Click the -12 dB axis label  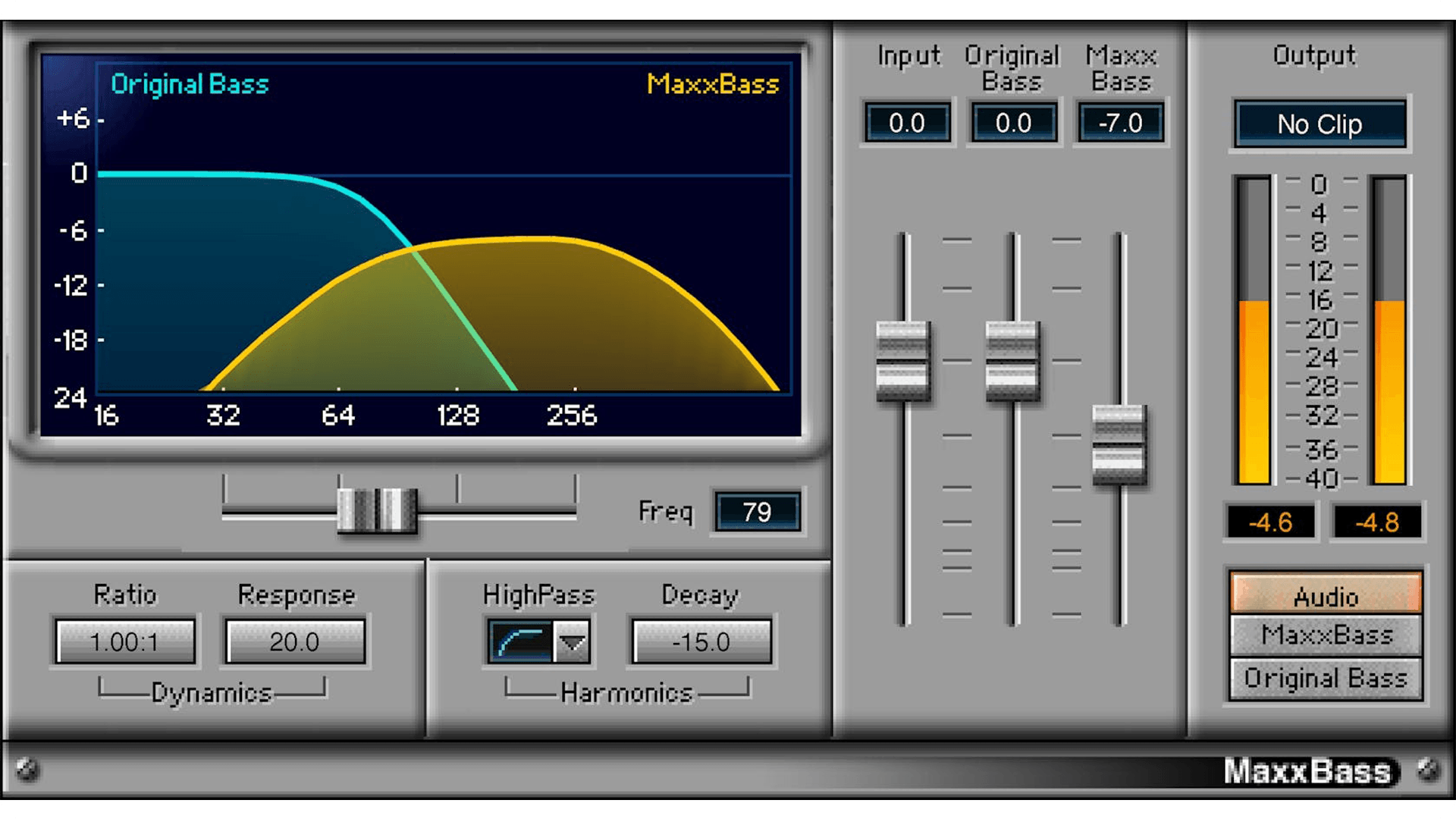71,286
